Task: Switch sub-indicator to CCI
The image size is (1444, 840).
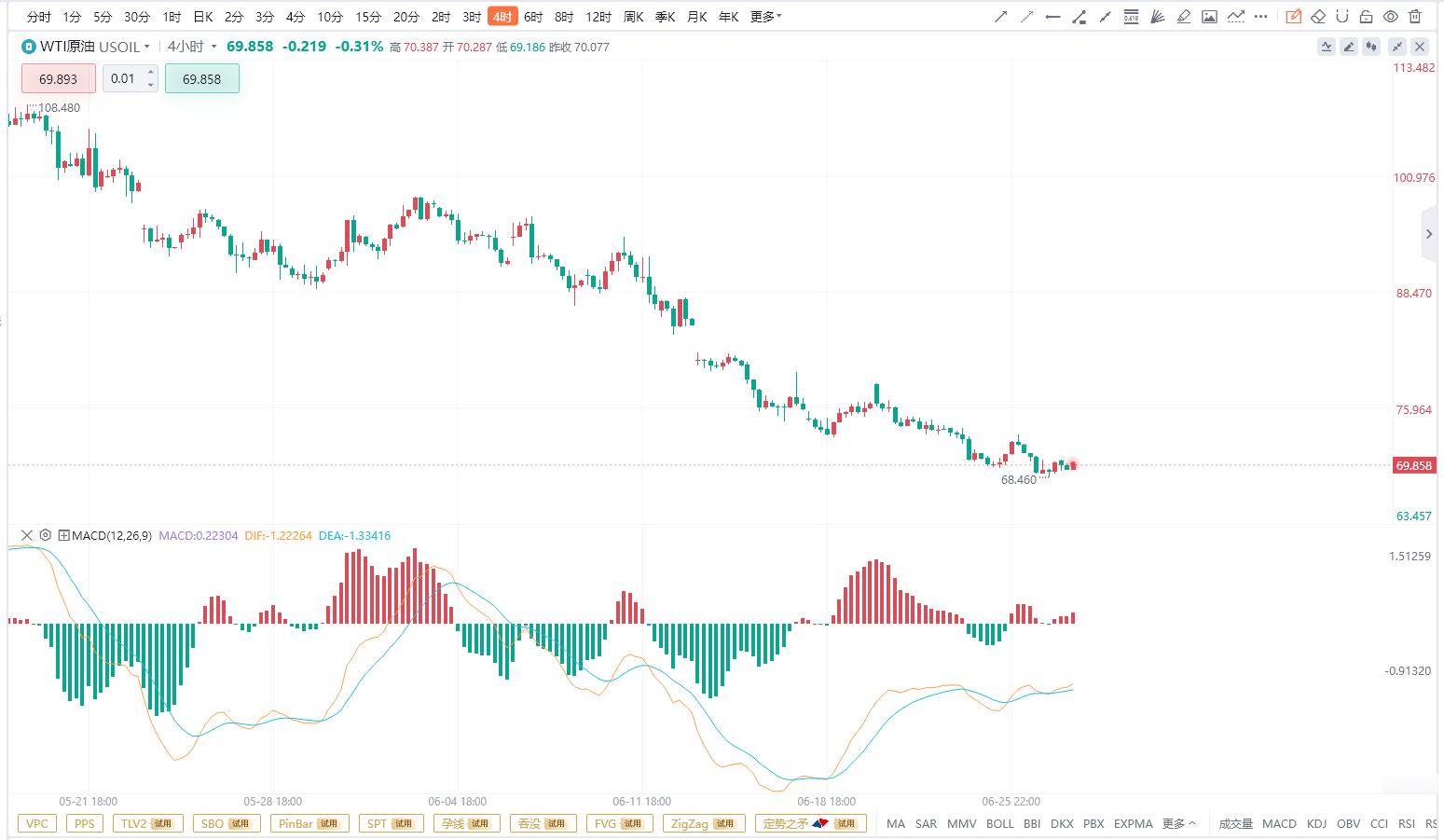Action: (1379, 823)
